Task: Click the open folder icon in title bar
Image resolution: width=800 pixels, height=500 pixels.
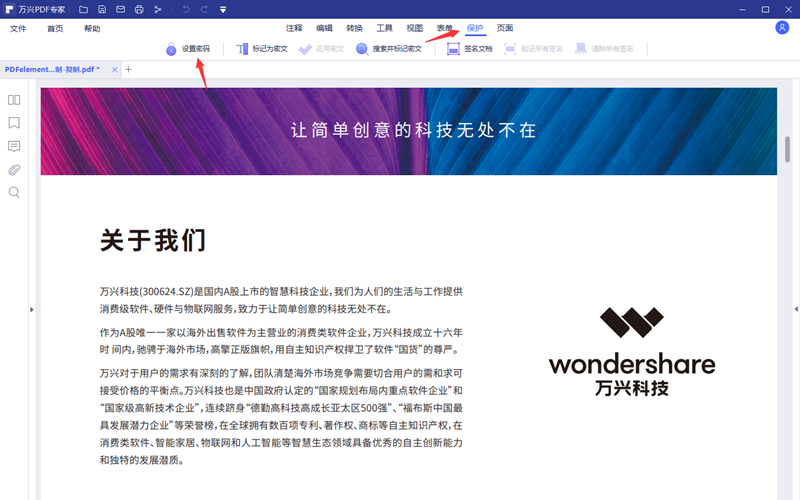Action: [x=85, y=9]
